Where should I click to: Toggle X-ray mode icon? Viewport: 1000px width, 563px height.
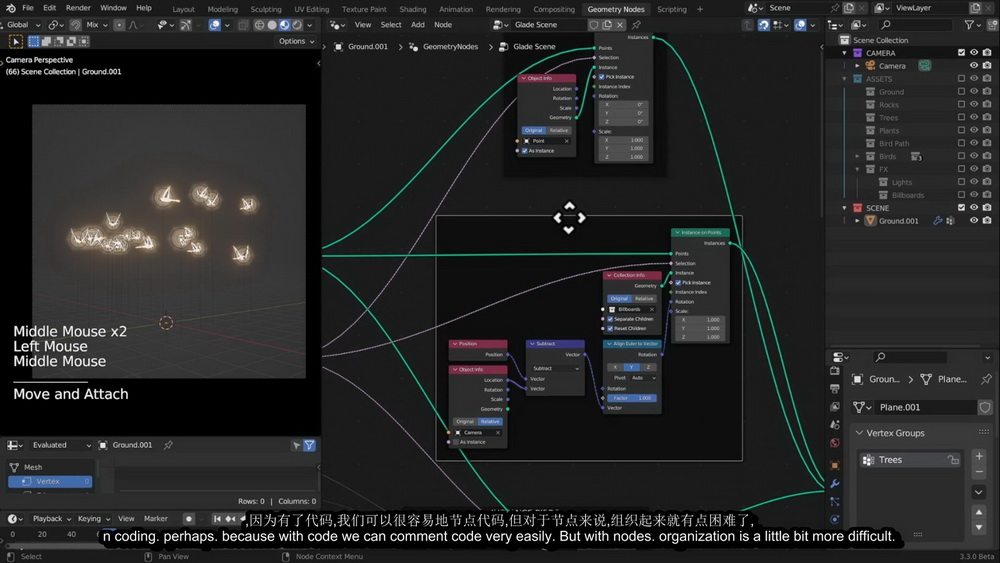click(242, 25)
